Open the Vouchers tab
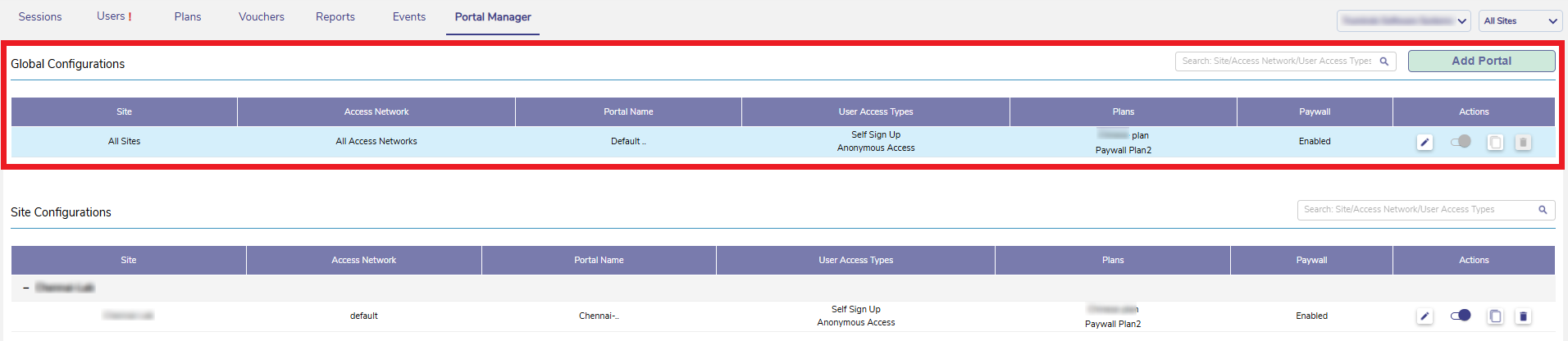 (x=262, y=17)
